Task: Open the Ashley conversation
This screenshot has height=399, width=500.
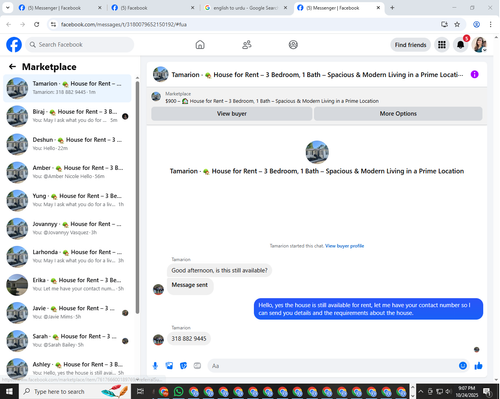Action: tap(67, 369)
